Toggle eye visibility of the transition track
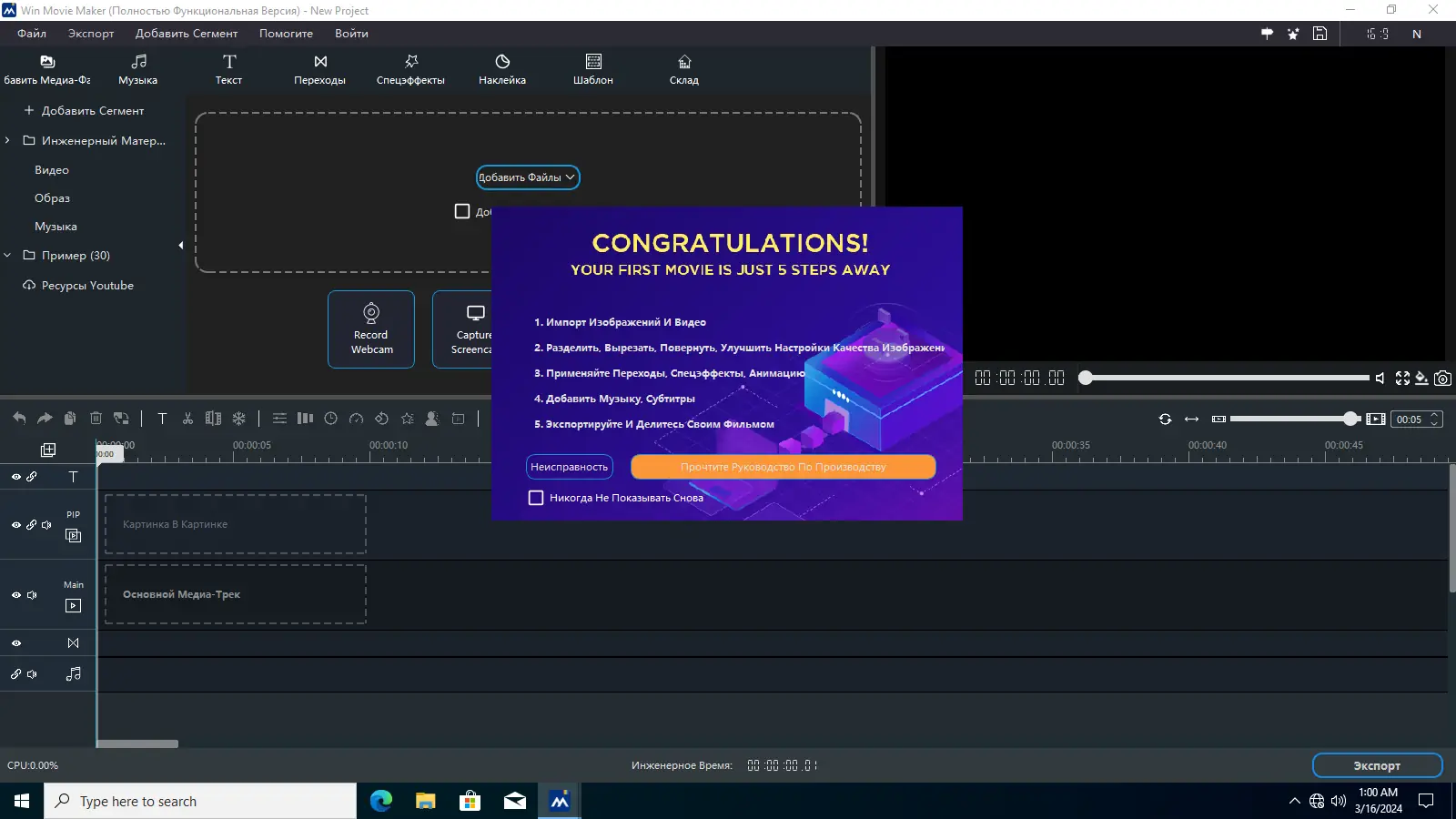 coord(16,643)
